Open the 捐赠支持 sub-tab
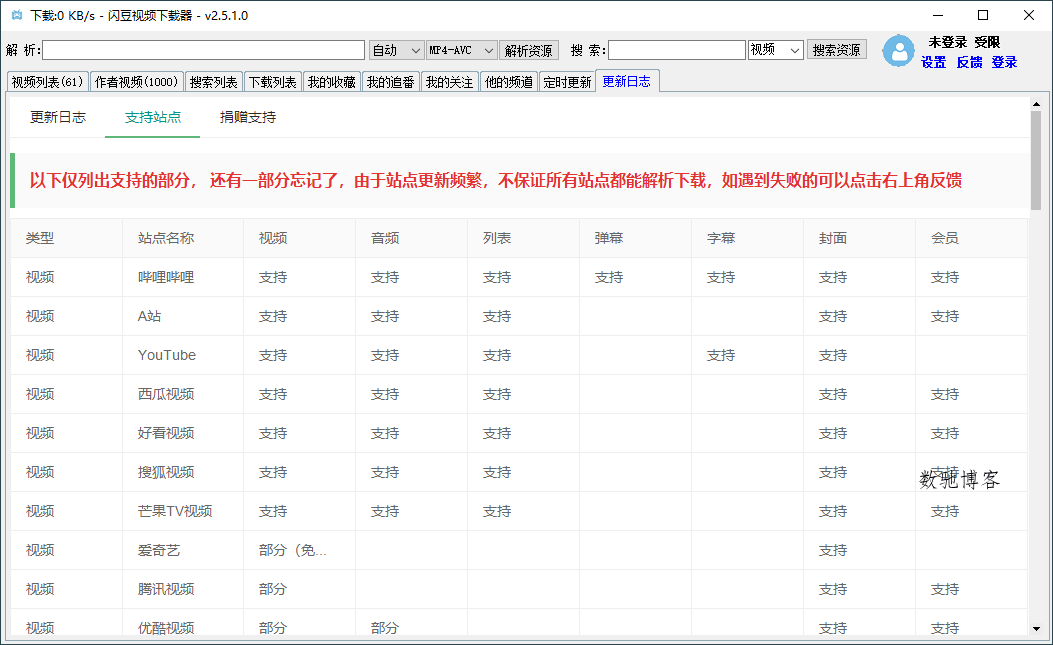Screen dimensions: 1053x645 pos(248,117)
